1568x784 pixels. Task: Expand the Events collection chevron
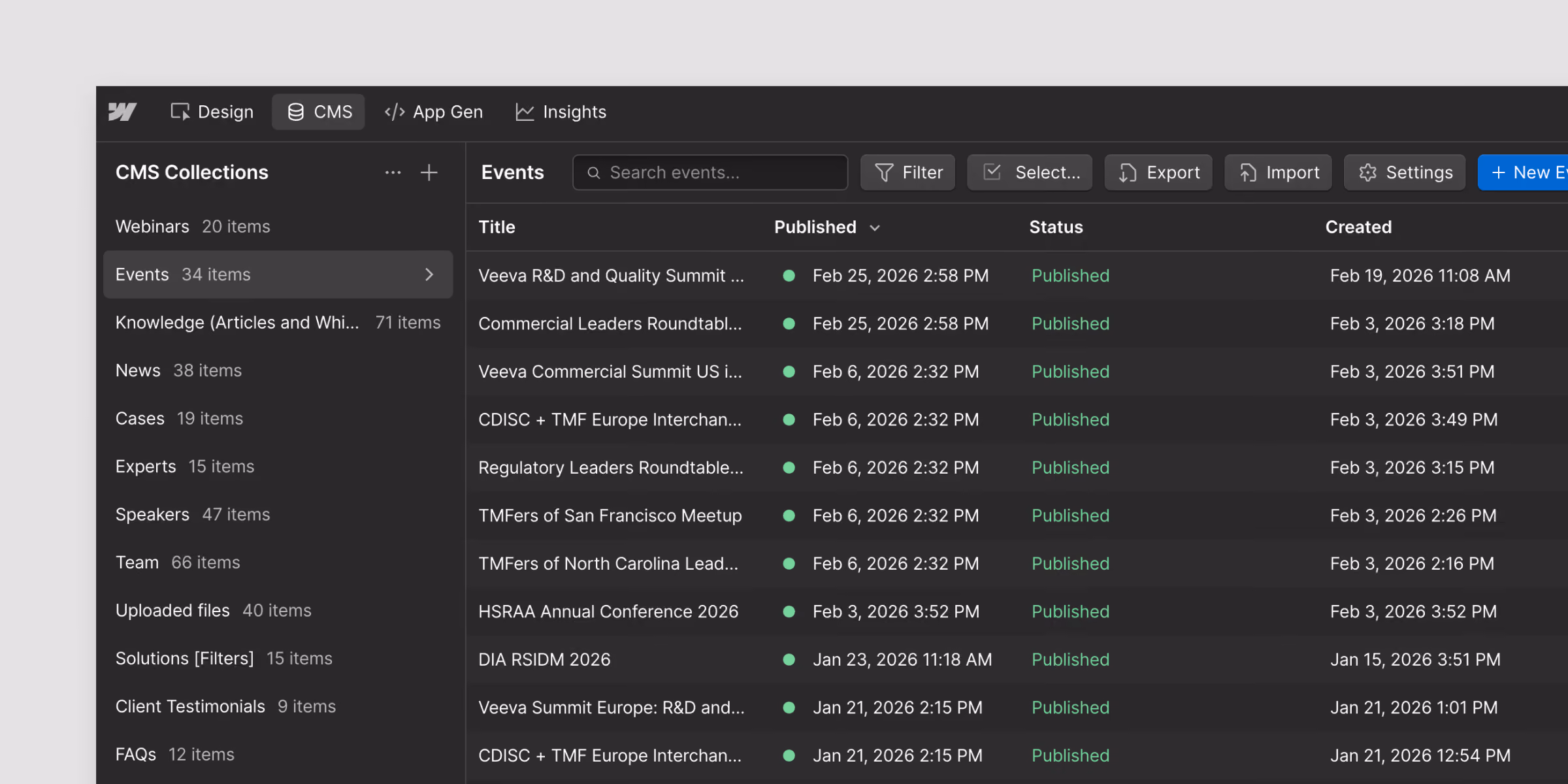click(x=429, y=274)
